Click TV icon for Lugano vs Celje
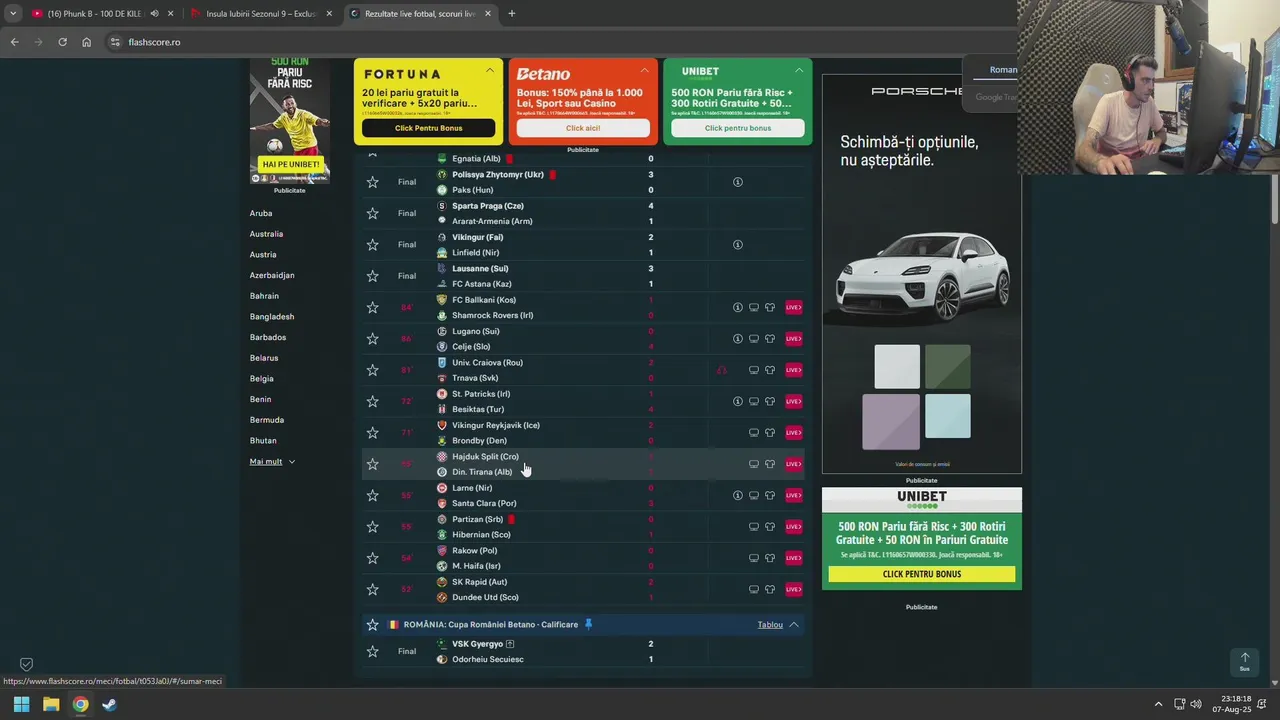This screenshot has width=1280, height=720. 754,338
